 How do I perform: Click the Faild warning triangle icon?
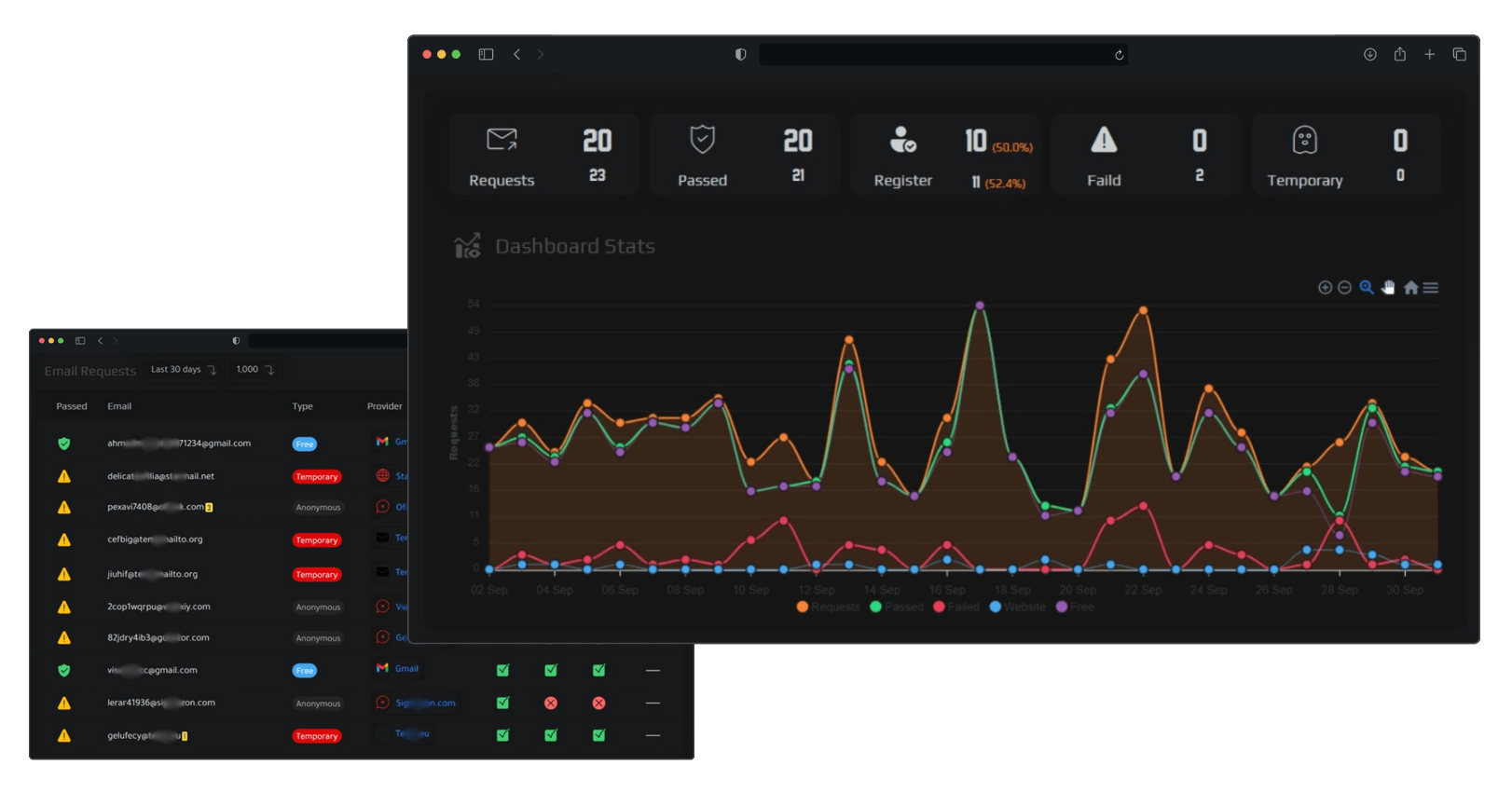point(1104,140)
